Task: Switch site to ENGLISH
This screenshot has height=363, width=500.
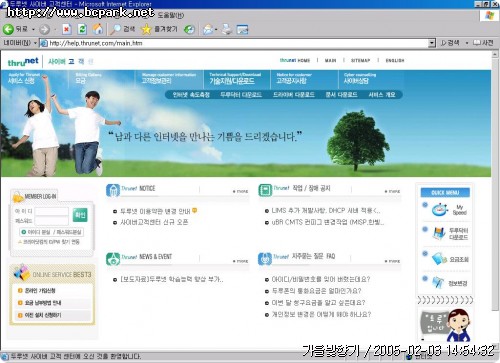Action: click(395, 60)
